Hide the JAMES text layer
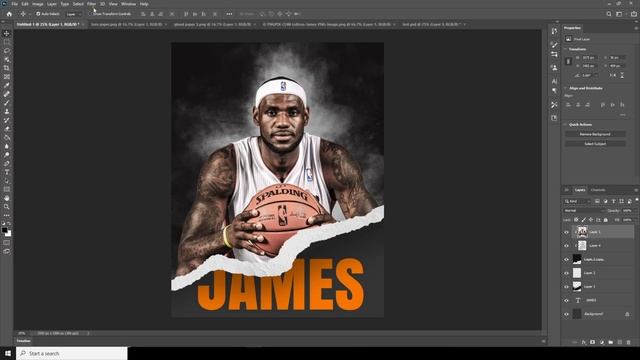The image size is (640, 360). tap(566, 300)
